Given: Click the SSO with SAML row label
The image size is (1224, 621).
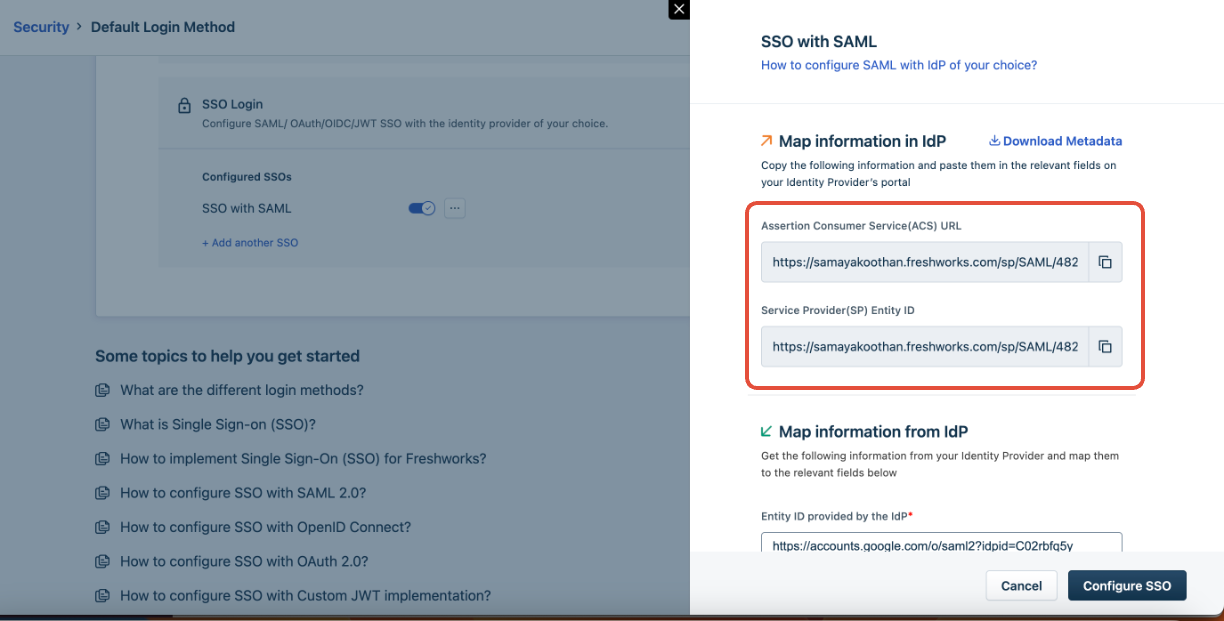Looking at the screenshot, I should click(x=247, y=208).
